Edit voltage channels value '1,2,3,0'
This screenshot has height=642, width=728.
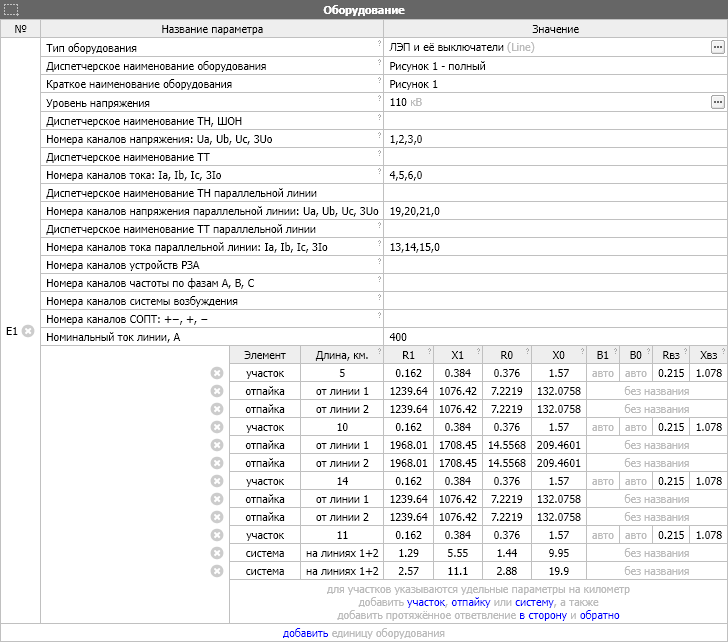point(555,139)
